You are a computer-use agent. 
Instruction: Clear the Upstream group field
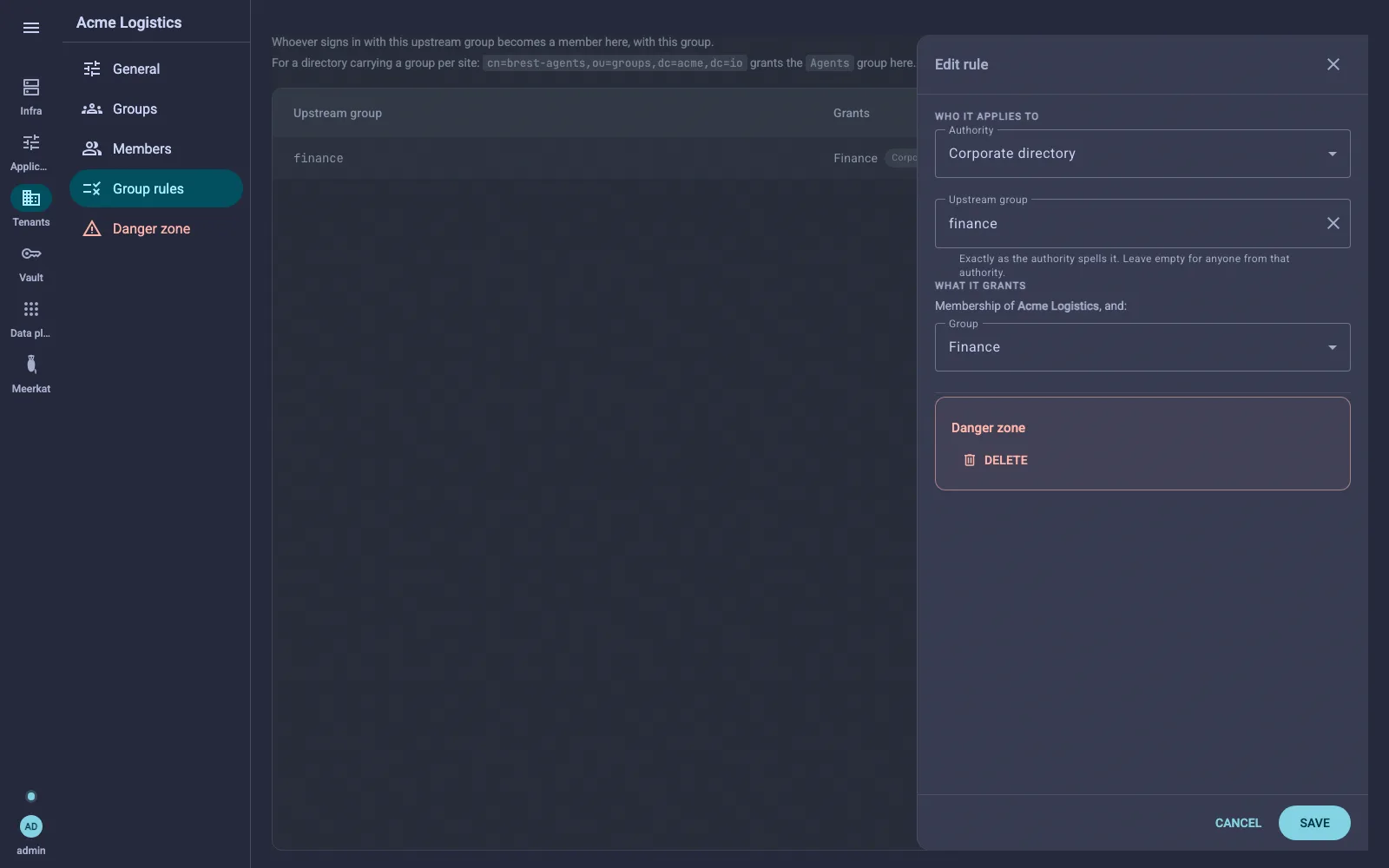[1333, 223]
